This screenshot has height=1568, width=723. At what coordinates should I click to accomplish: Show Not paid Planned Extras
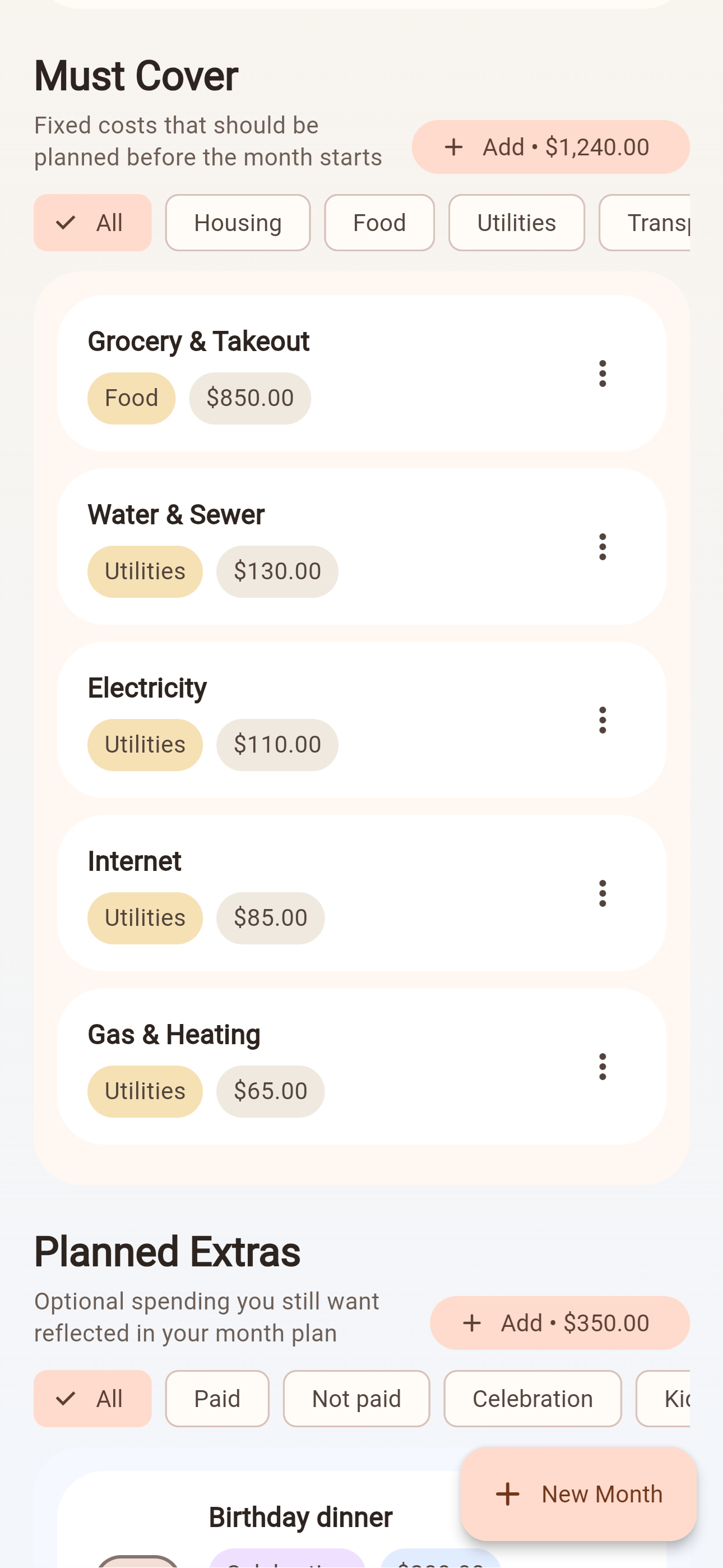pos(356,1399)
